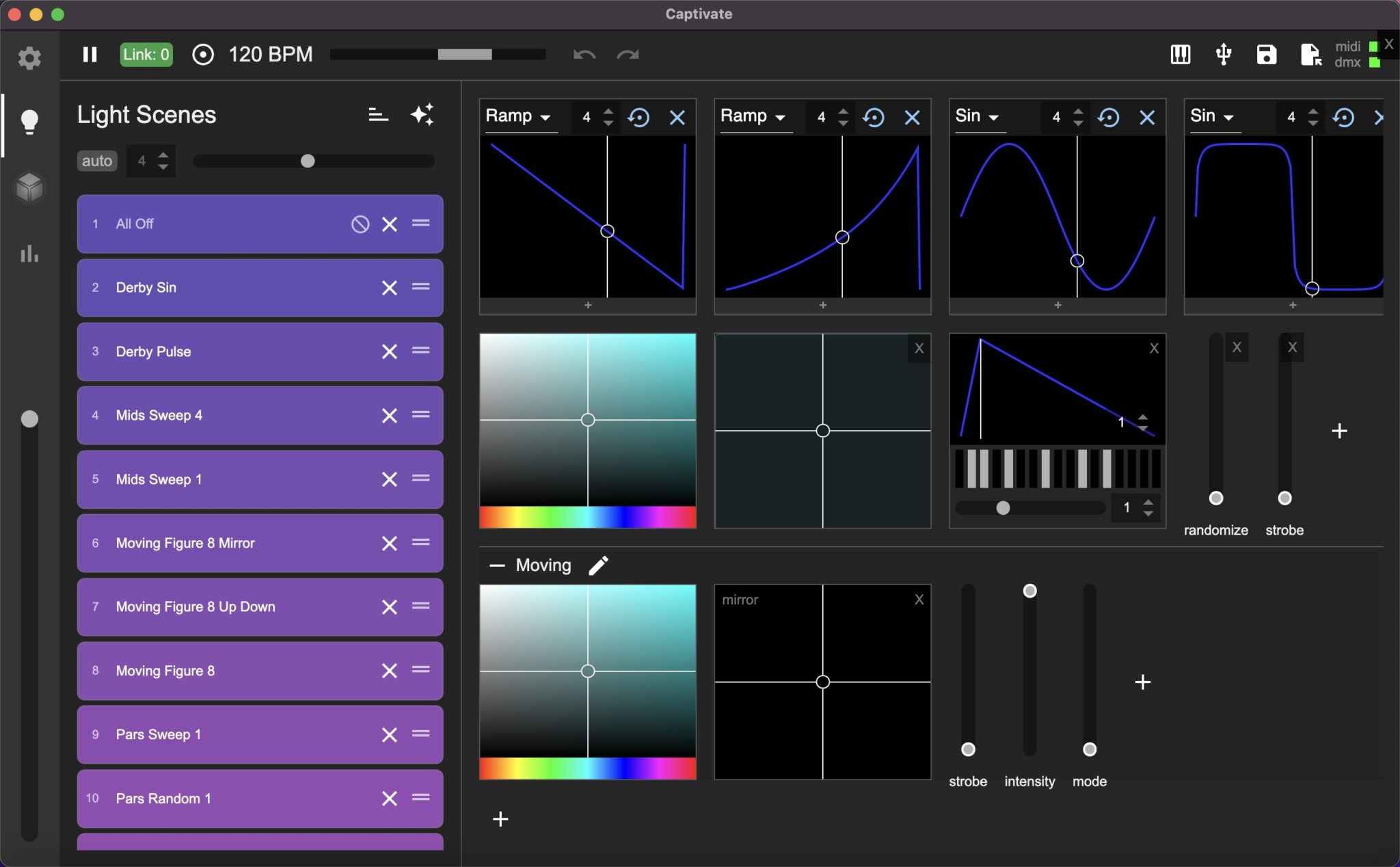Select the Derby Pulse scene
This screenshot has height=867, width=1400.
tap(205, 351)
